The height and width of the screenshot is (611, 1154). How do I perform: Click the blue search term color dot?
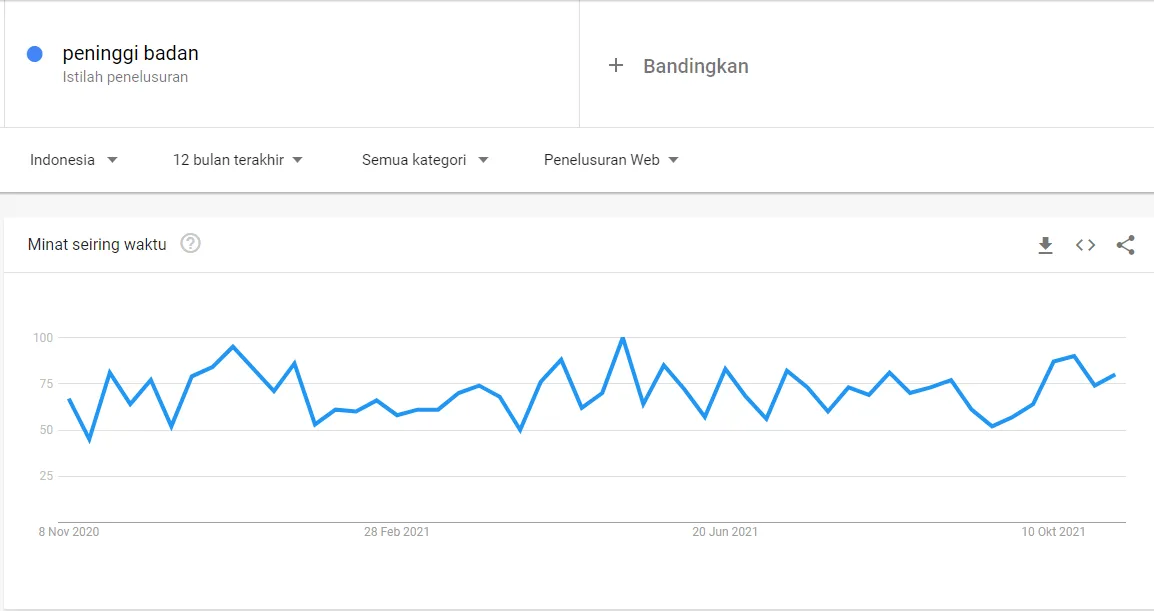(x=37, y=52)
